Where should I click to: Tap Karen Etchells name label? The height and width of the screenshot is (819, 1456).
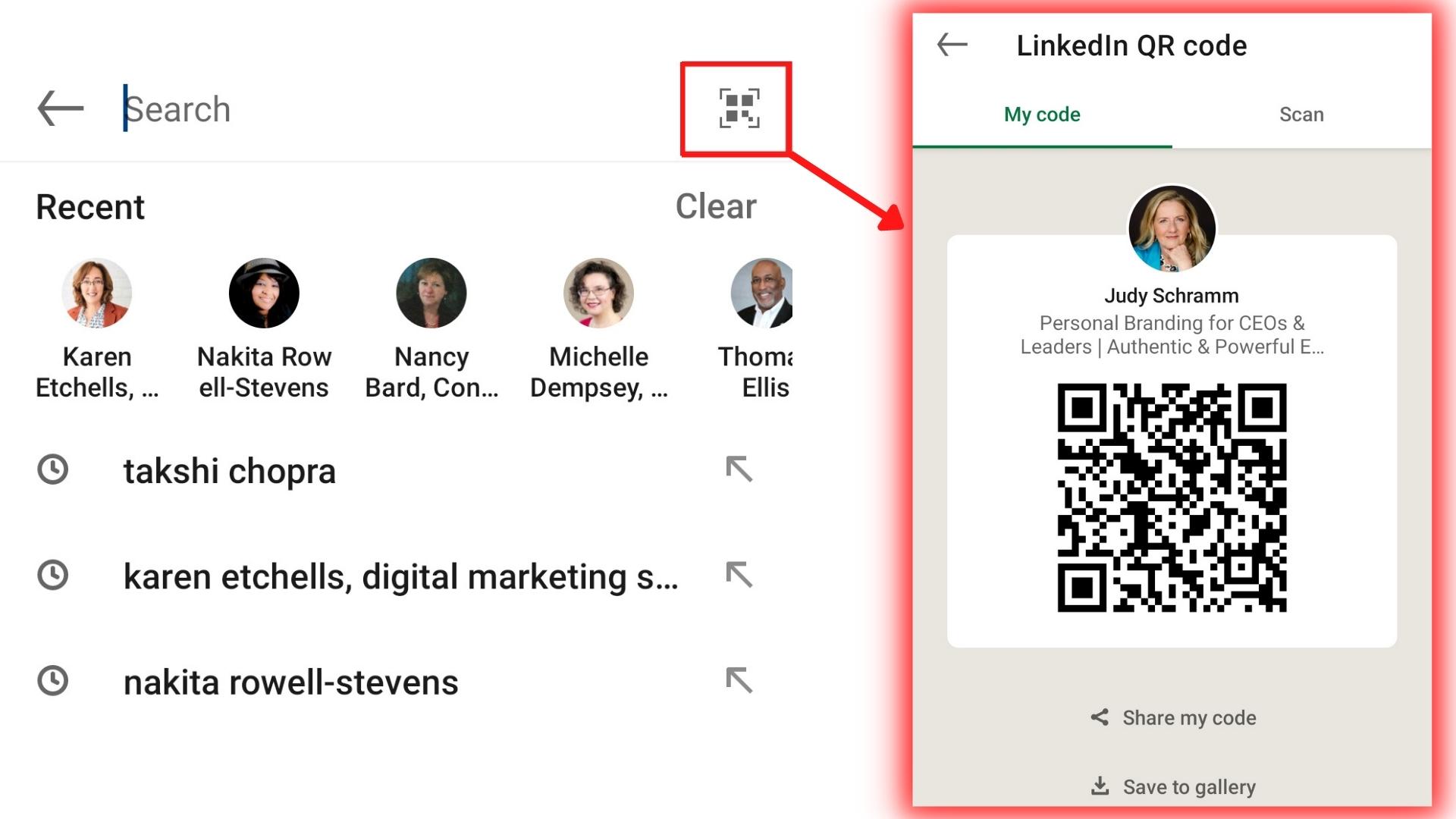coord(96,372)
